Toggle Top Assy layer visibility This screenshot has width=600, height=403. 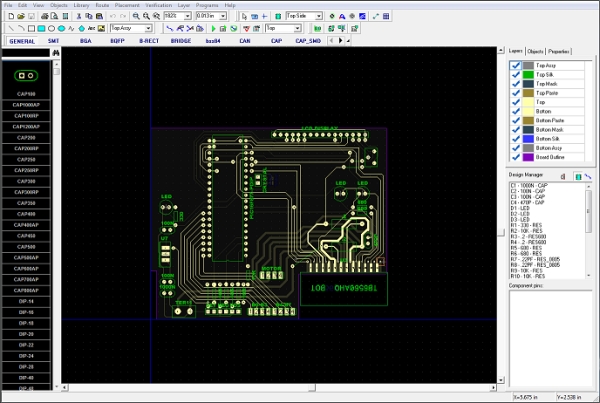coord(515,65)
